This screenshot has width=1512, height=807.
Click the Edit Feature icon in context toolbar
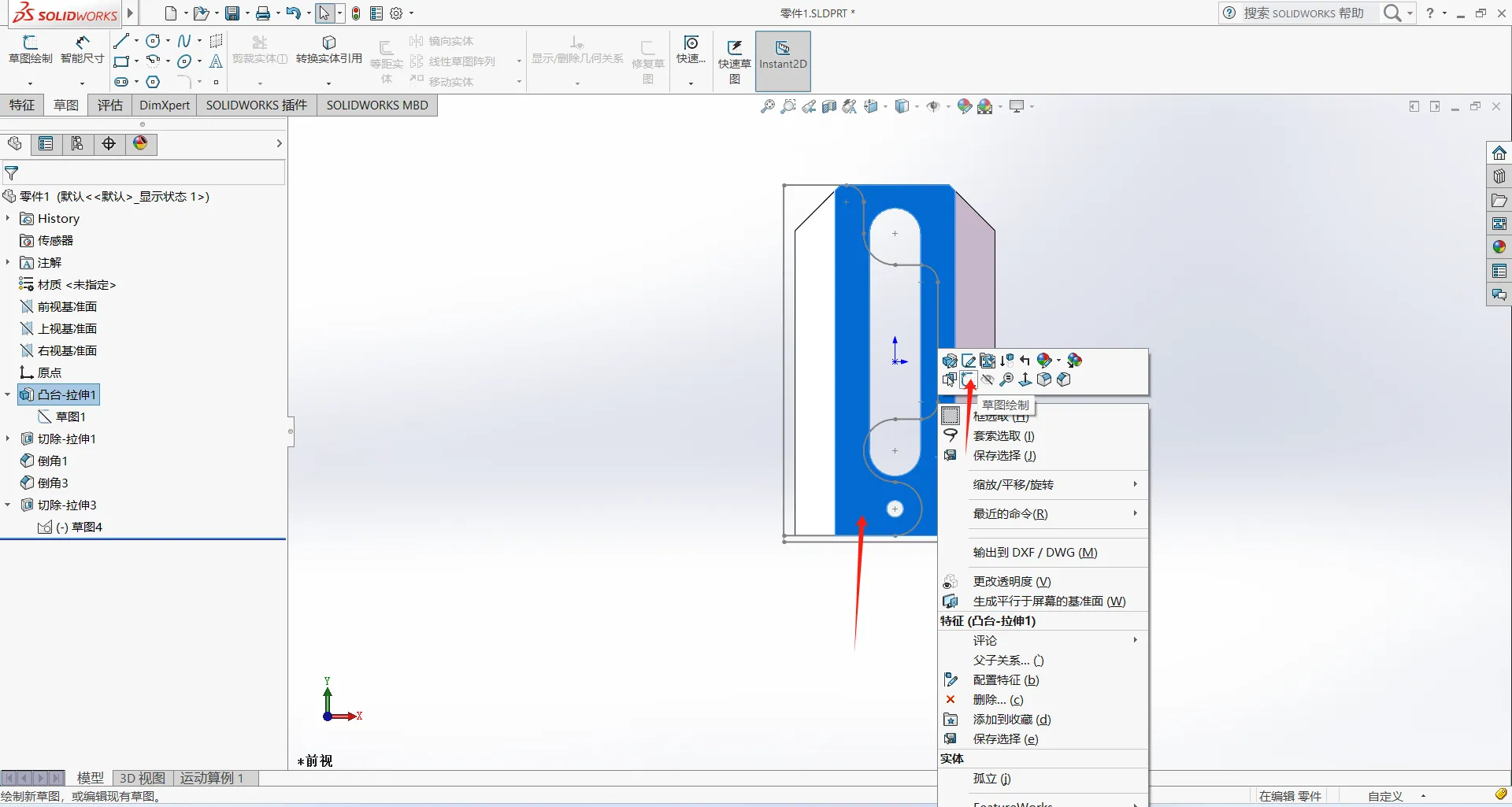coord(950,361)
